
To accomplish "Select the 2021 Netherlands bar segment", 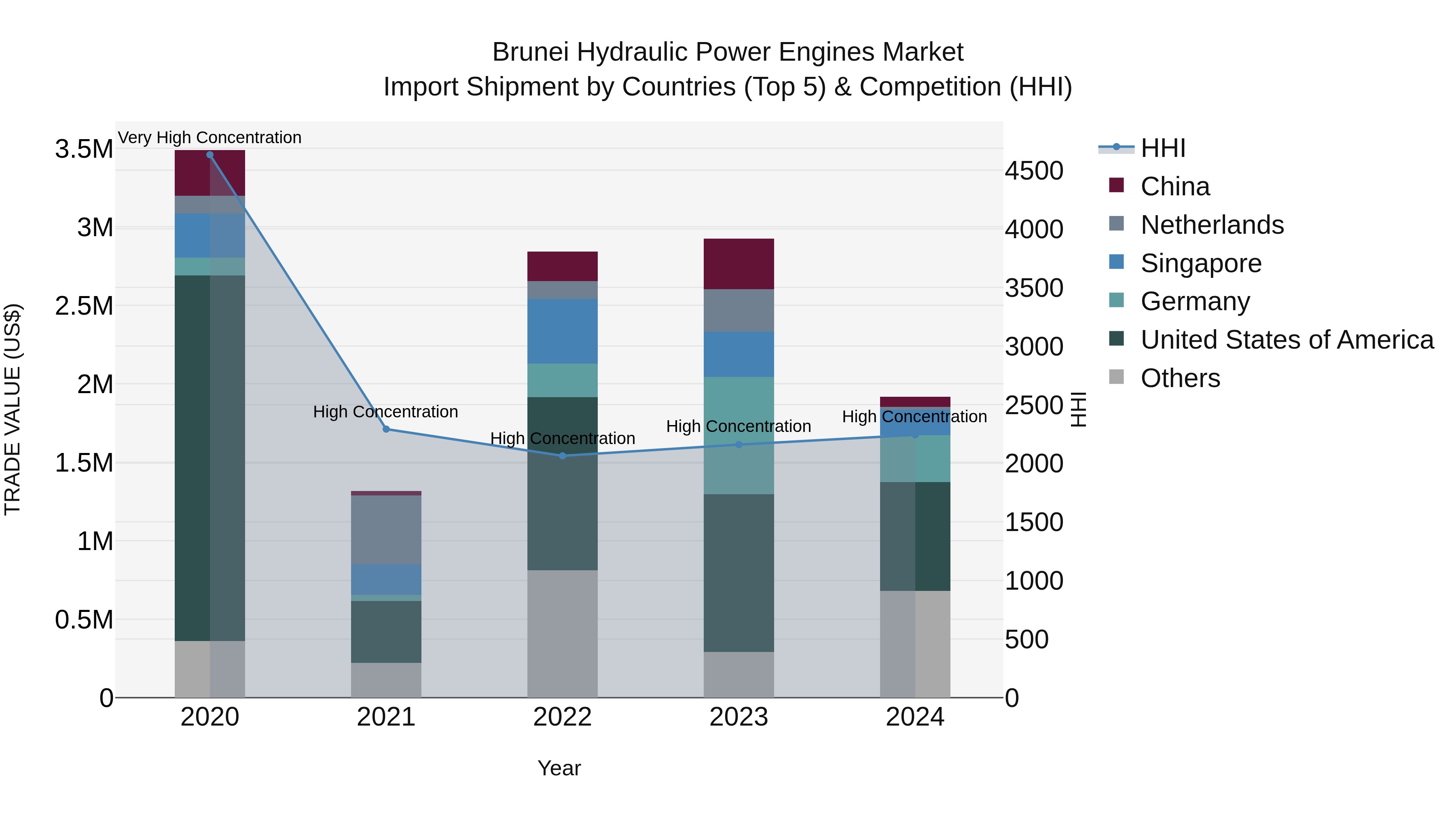I will [x=386, y=530].
